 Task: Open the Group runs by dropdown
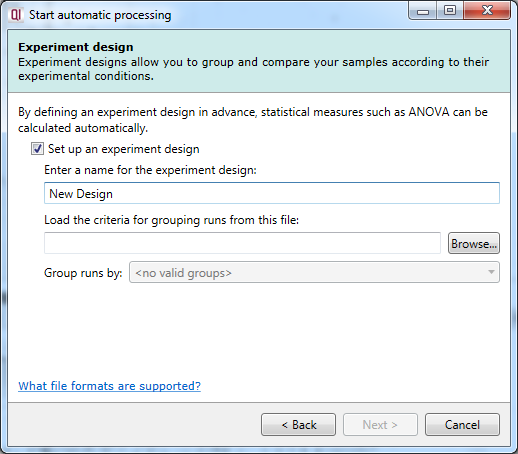314,272
